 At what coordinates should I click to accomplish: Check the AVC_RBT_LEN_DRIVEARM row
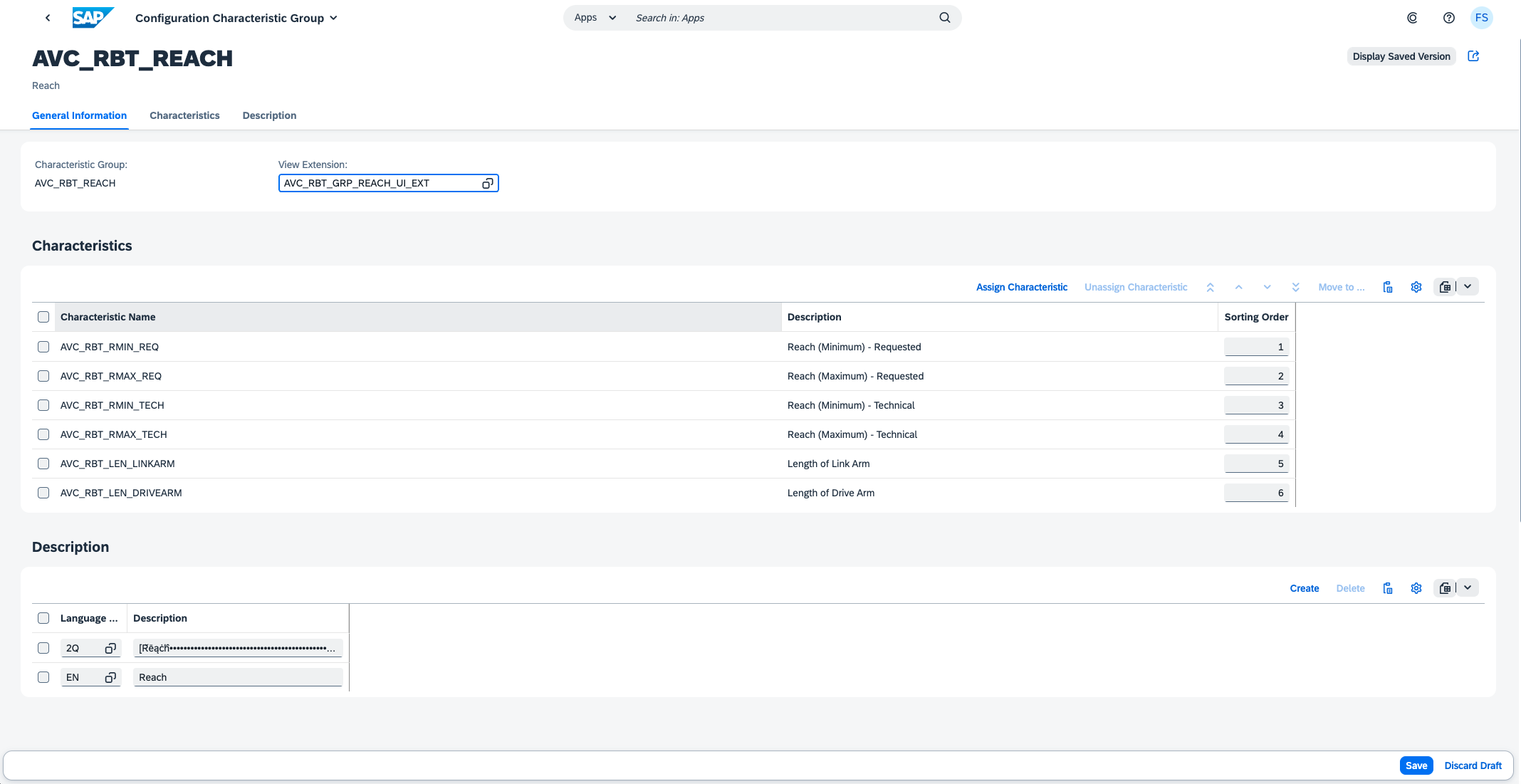[x=43, y=493]
